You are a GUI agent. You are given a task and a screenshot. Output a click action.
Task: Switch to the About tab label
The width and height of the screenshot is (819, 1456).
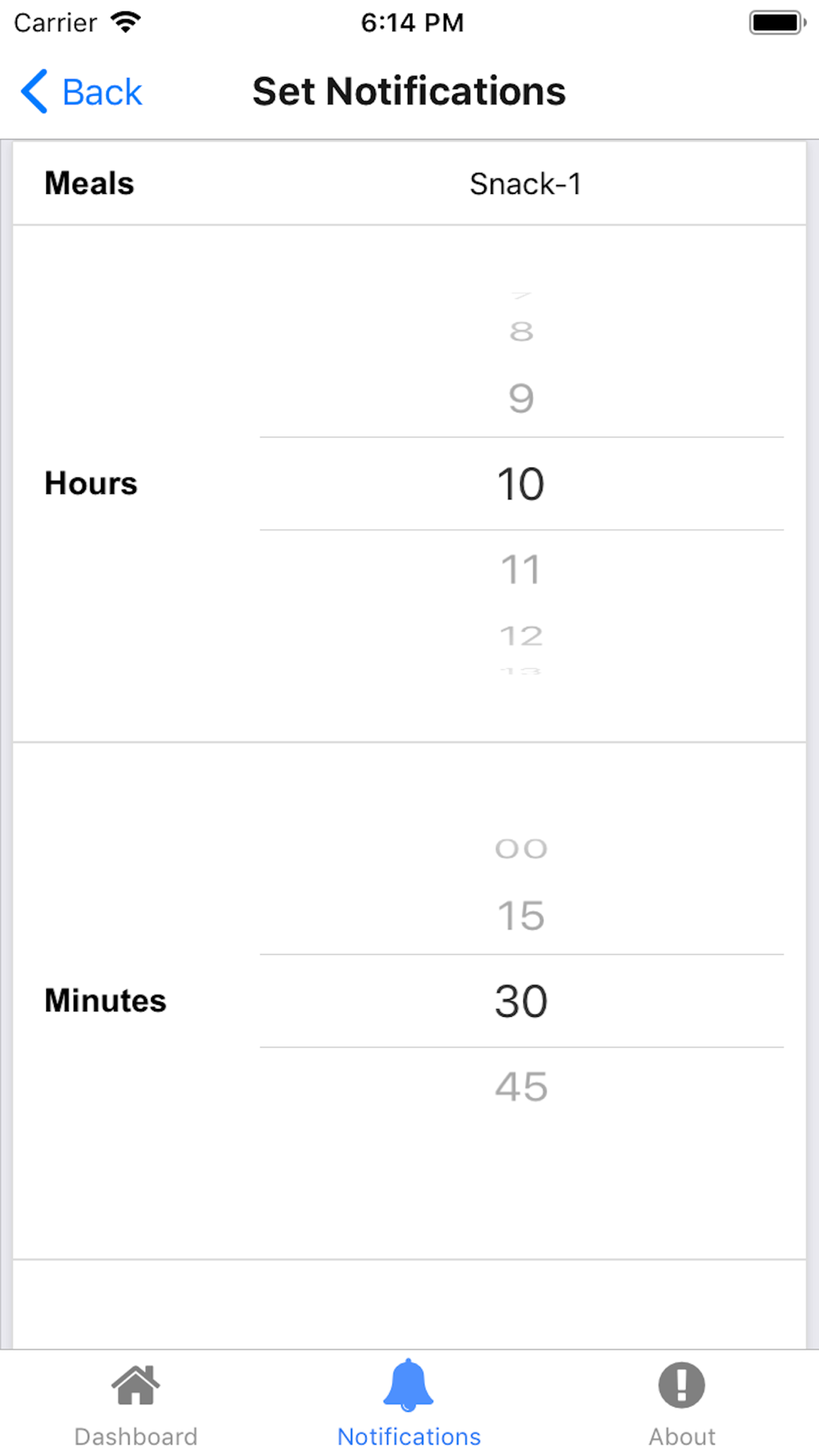681,1436
